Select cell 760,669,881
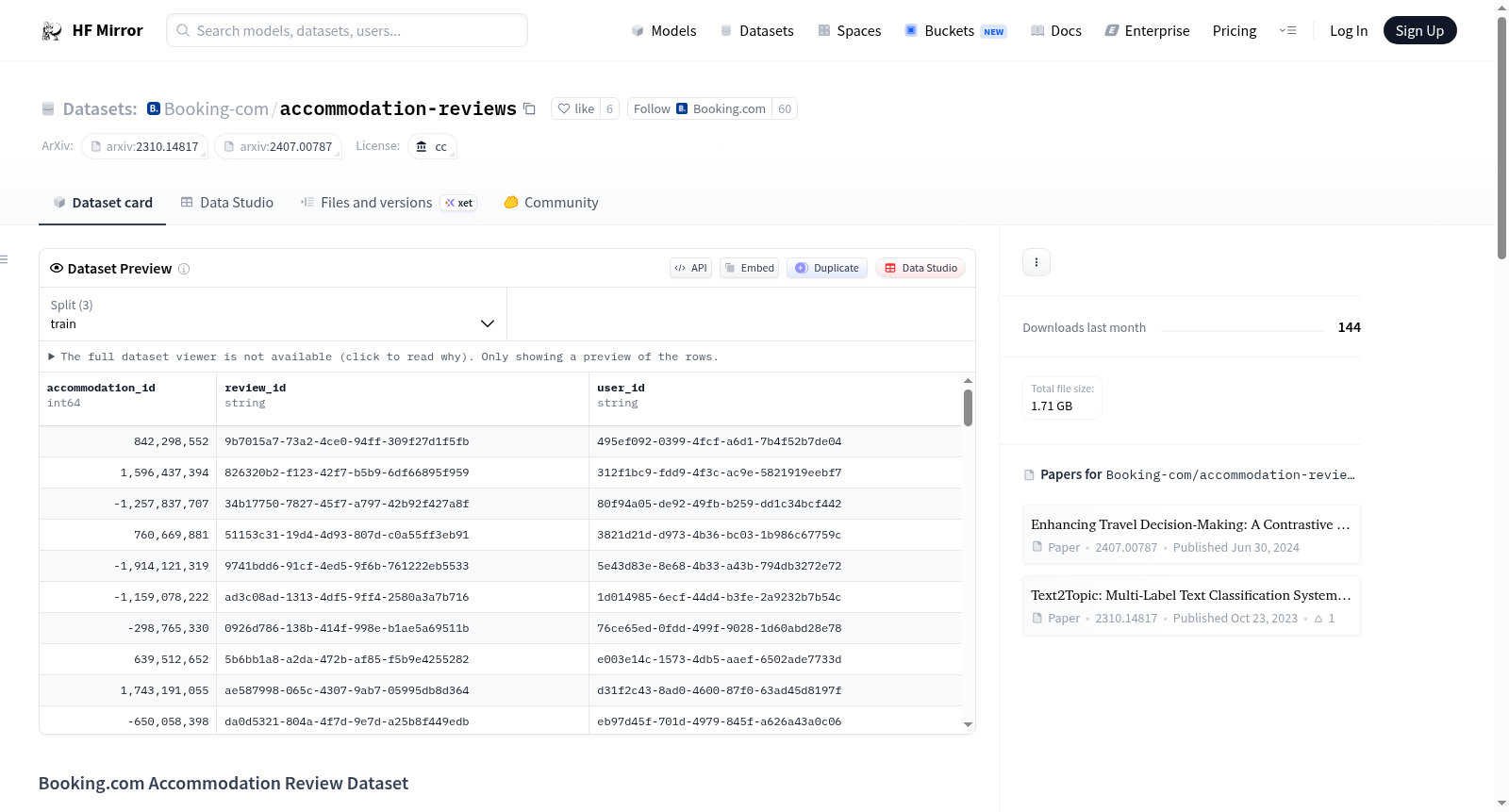The height and width of the screenshot is (812, 1509). (x=127, y=536)
